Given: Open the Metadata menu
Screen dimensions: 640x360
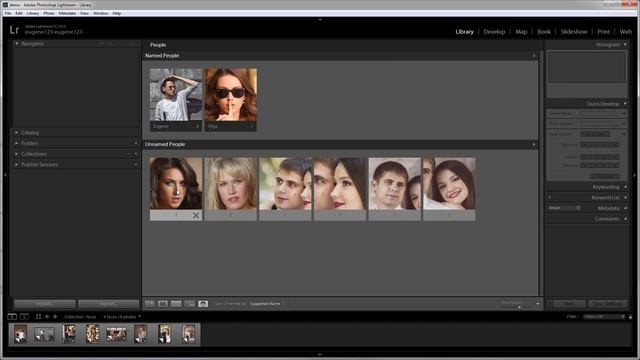Looking at the screenshot, I should [x=67, y=13].
